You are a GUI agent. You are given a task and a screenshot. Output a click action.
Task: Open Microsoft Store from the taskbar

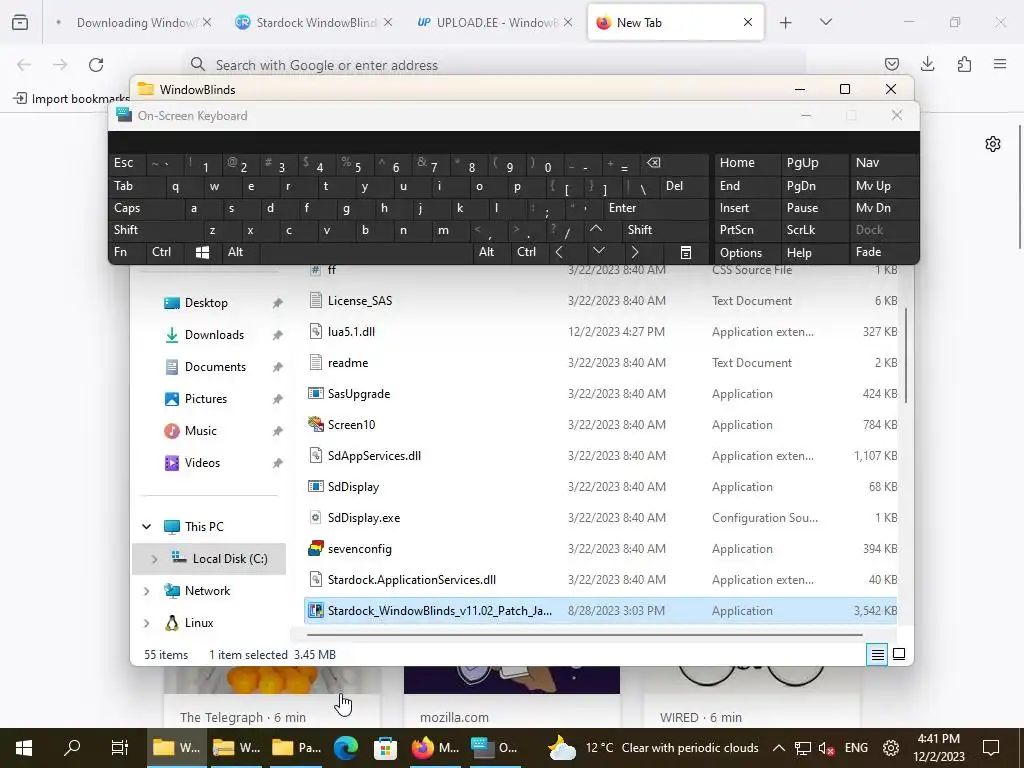pyautogui.click(x=385, y=748)
